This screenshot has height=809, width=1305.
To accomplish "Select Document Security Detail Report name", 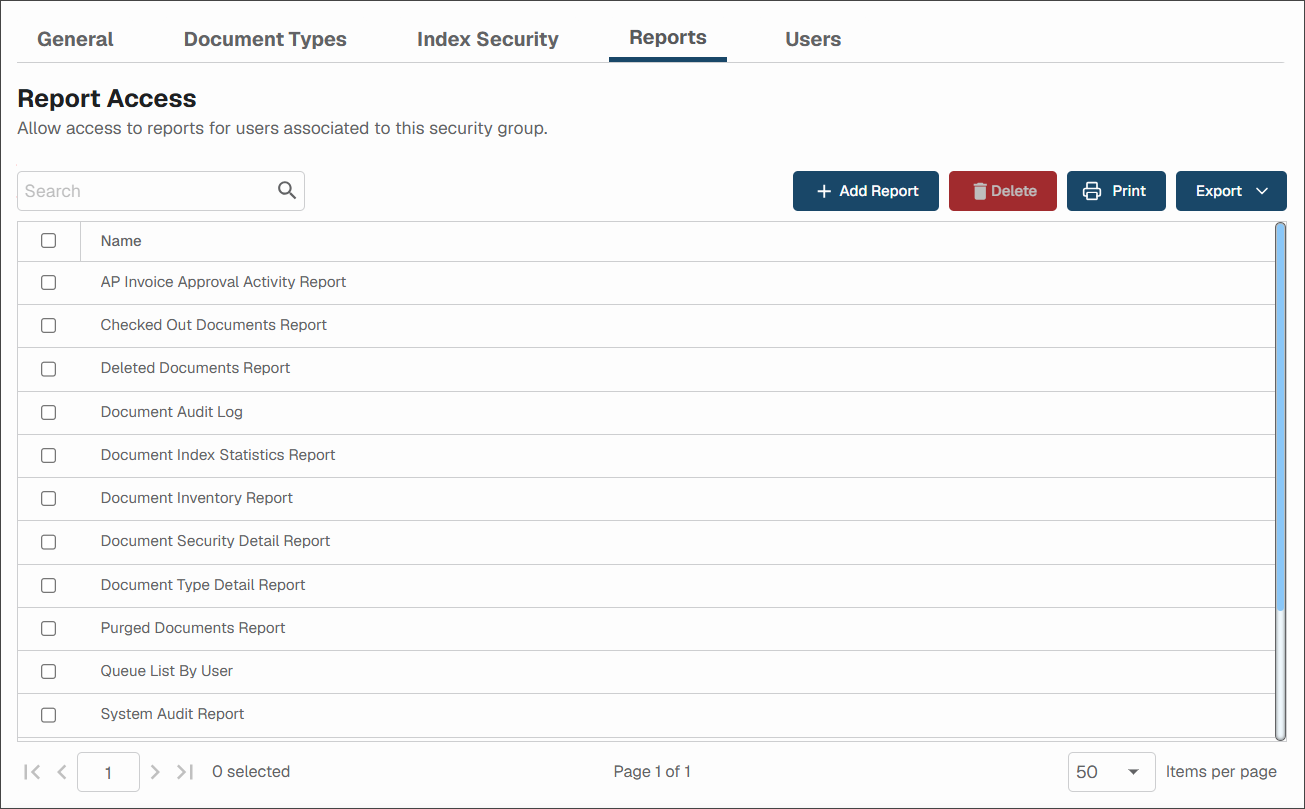I will 215,541.
